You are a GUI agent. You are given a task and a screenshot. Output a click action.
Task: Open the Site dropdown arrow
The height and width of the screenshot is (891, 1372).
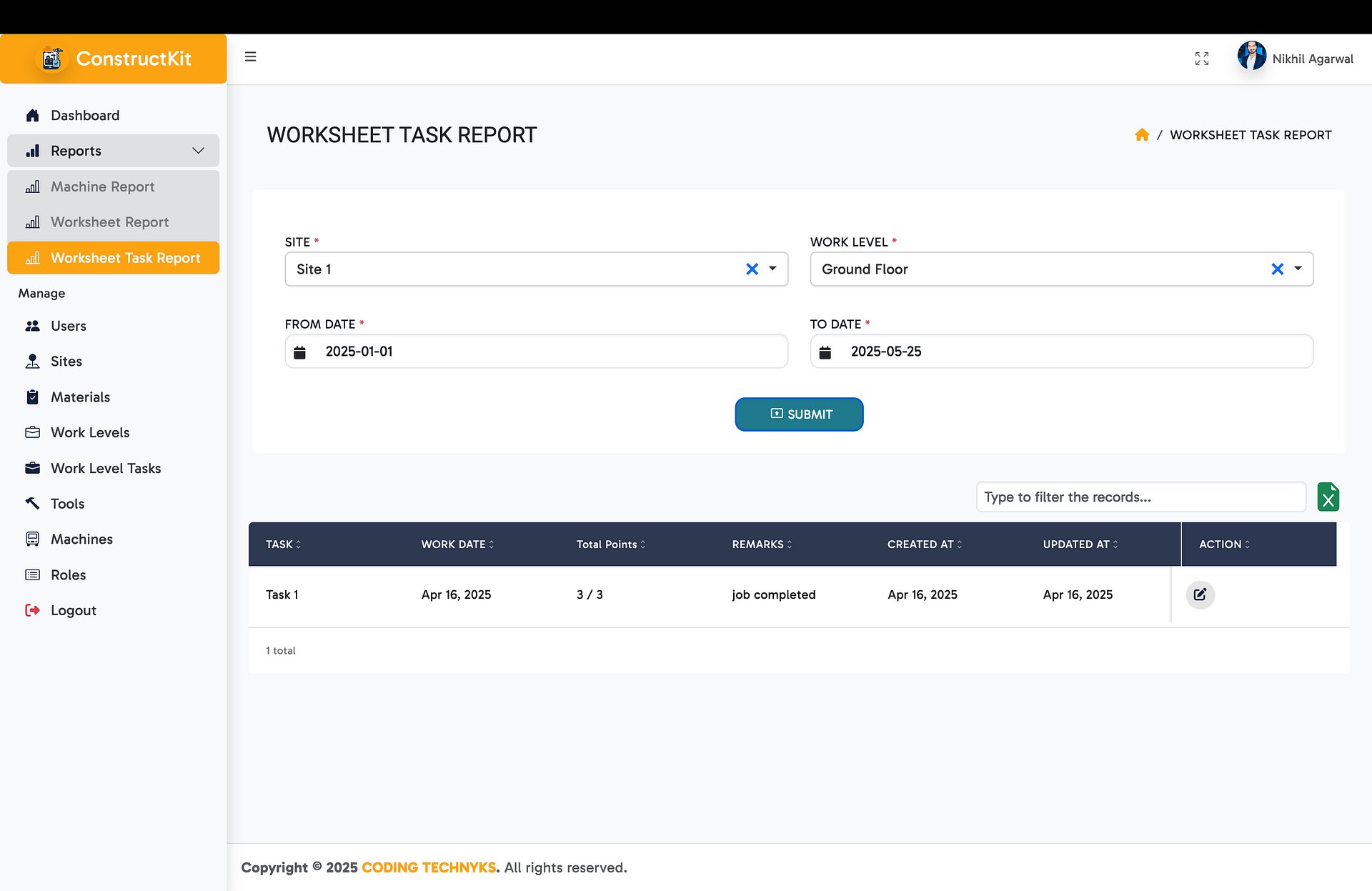coord(772,269)
